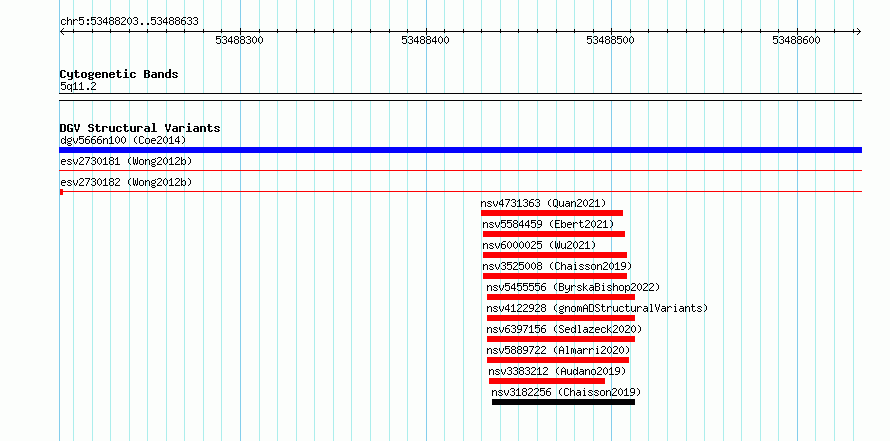This screenshot has width=890, height=441.
Task: Open the nsv4122928 (gnomADStructuralVariants) label
Action: [x=597, y=308]
